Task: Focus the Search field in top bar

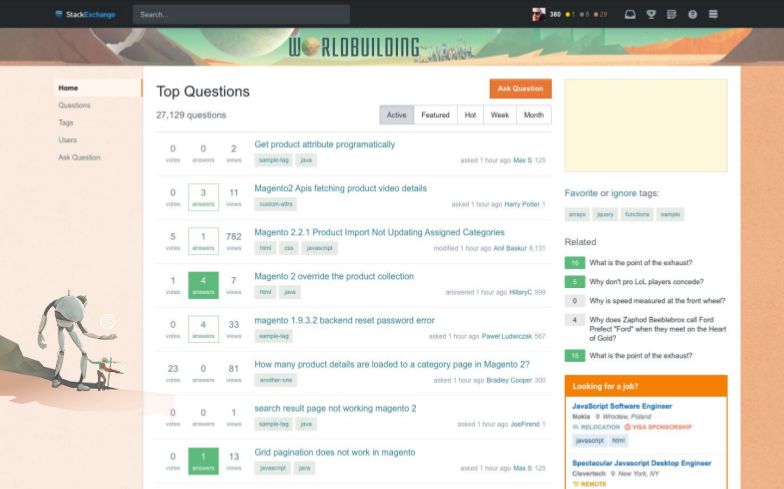Action: click(241, 14)
